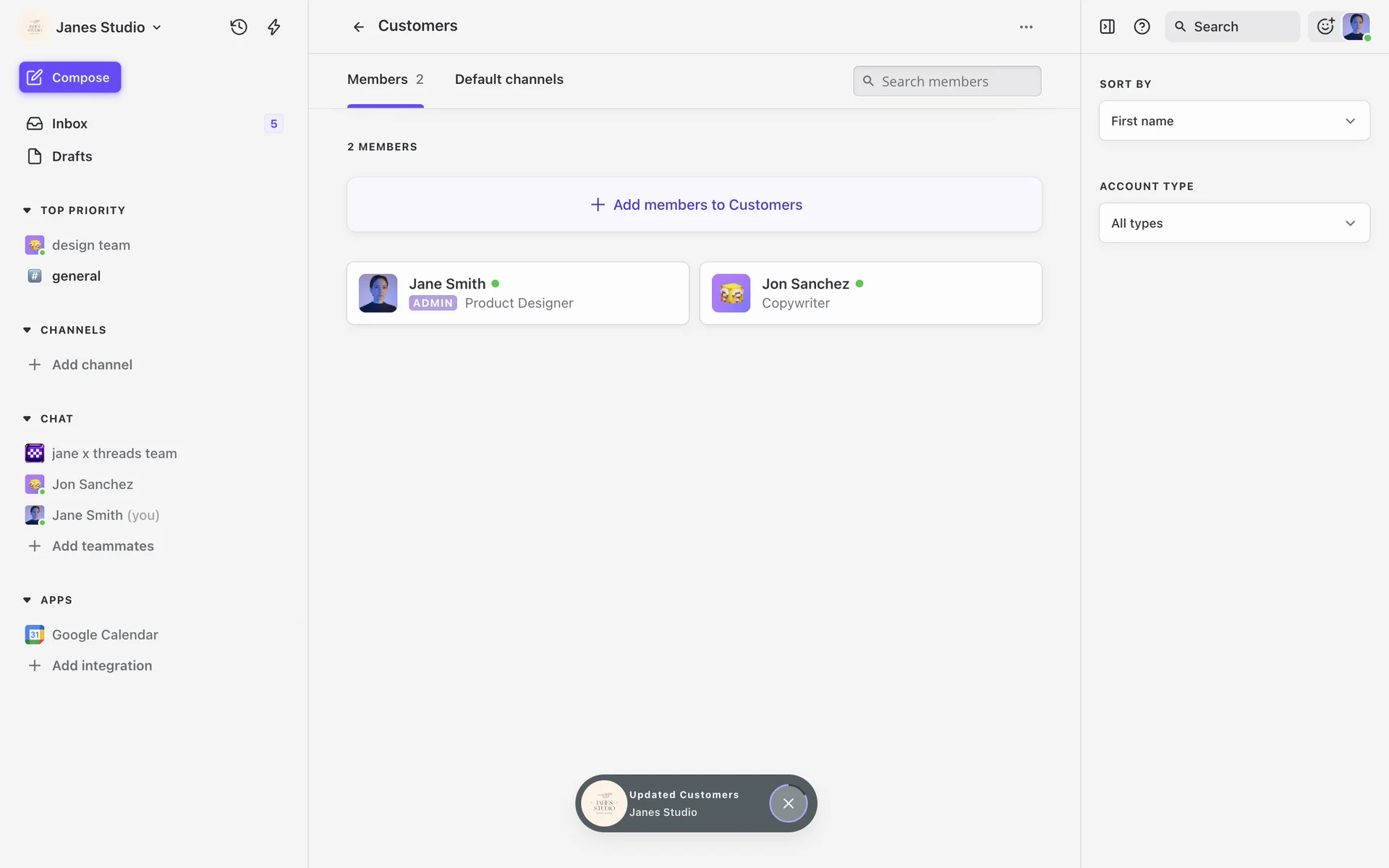This screenshot has height=868, width=1389.
Task: Click the set status emoji icon
Action: click(x=1325, y=27)
